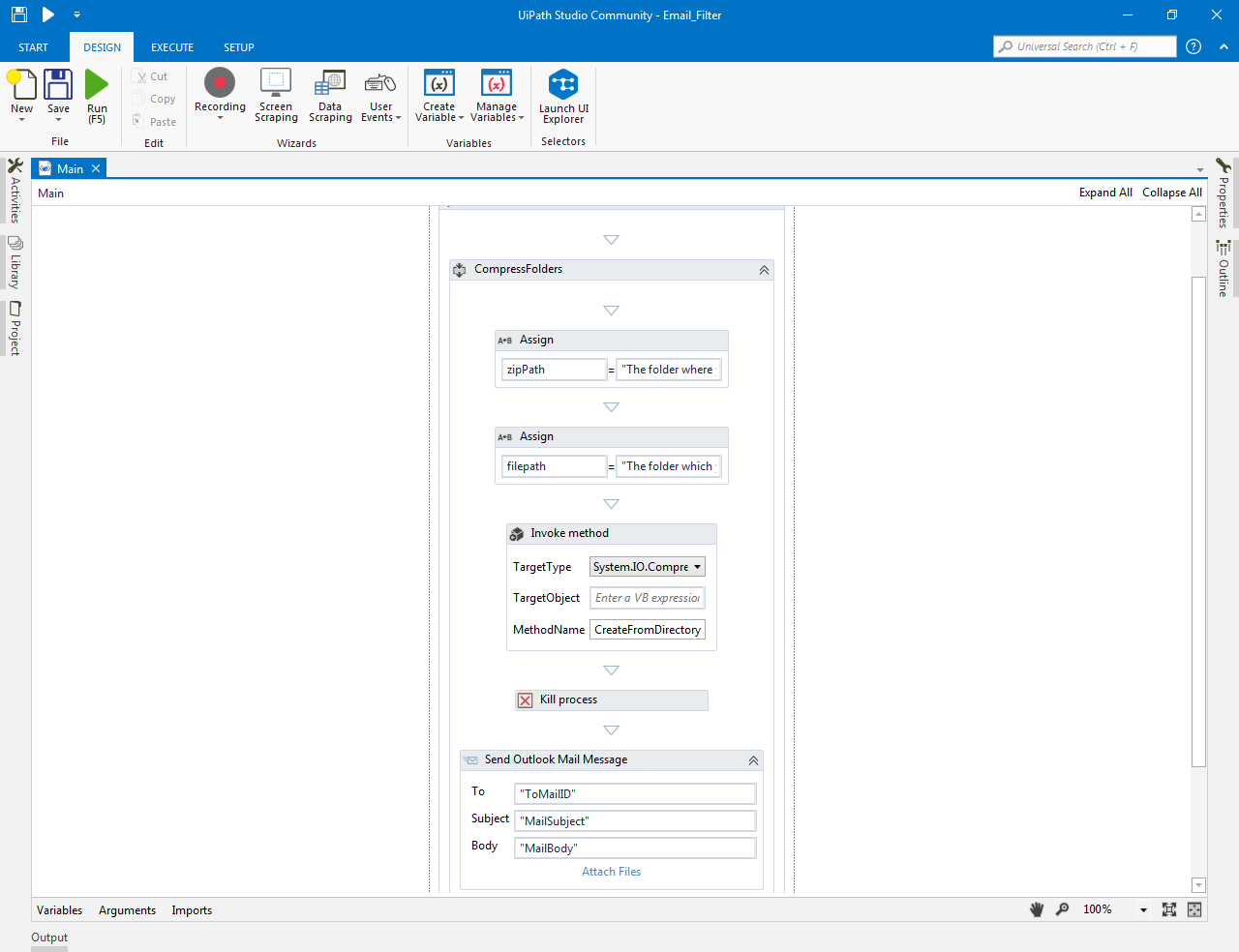Open the Arguments panel at the bottom

[x=127, y=910]
